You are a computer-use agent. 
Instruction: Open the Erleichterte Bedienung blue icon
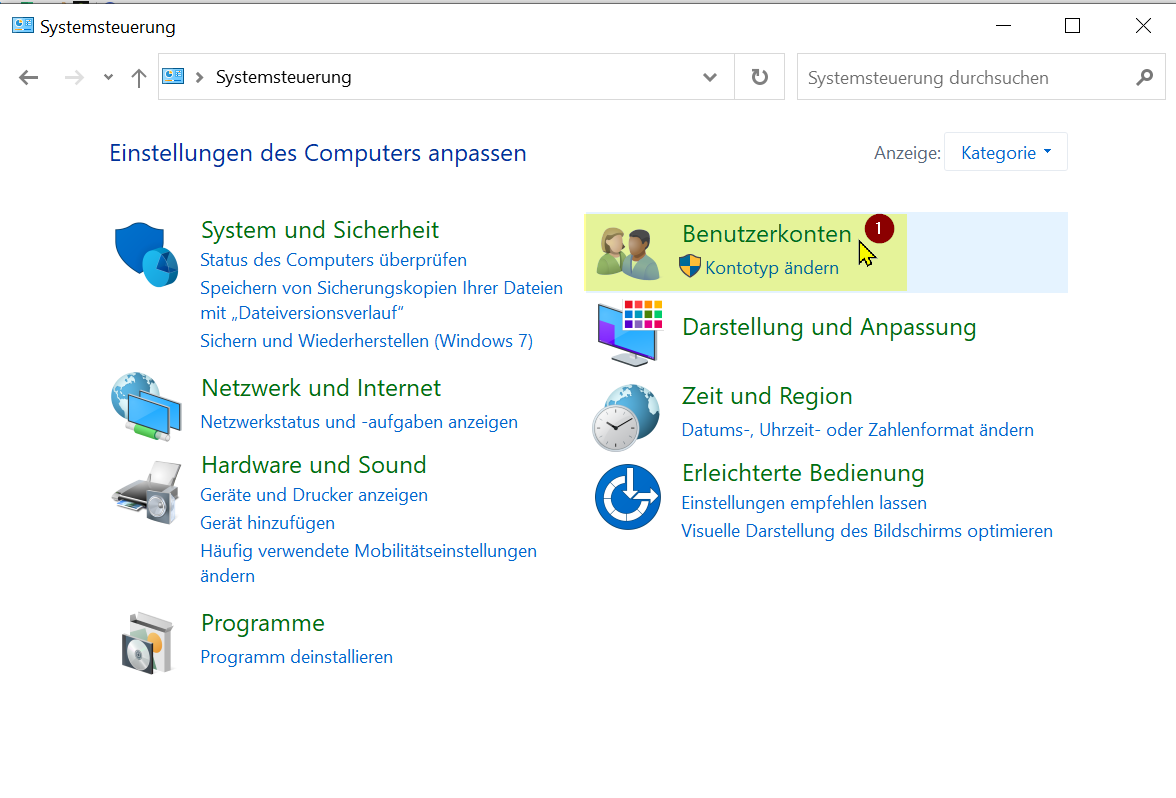point(628,496)
